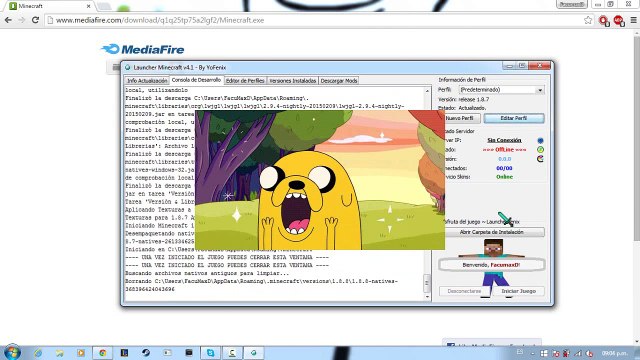Open the Chrome hamburger menu

click(x=633, y=20)
